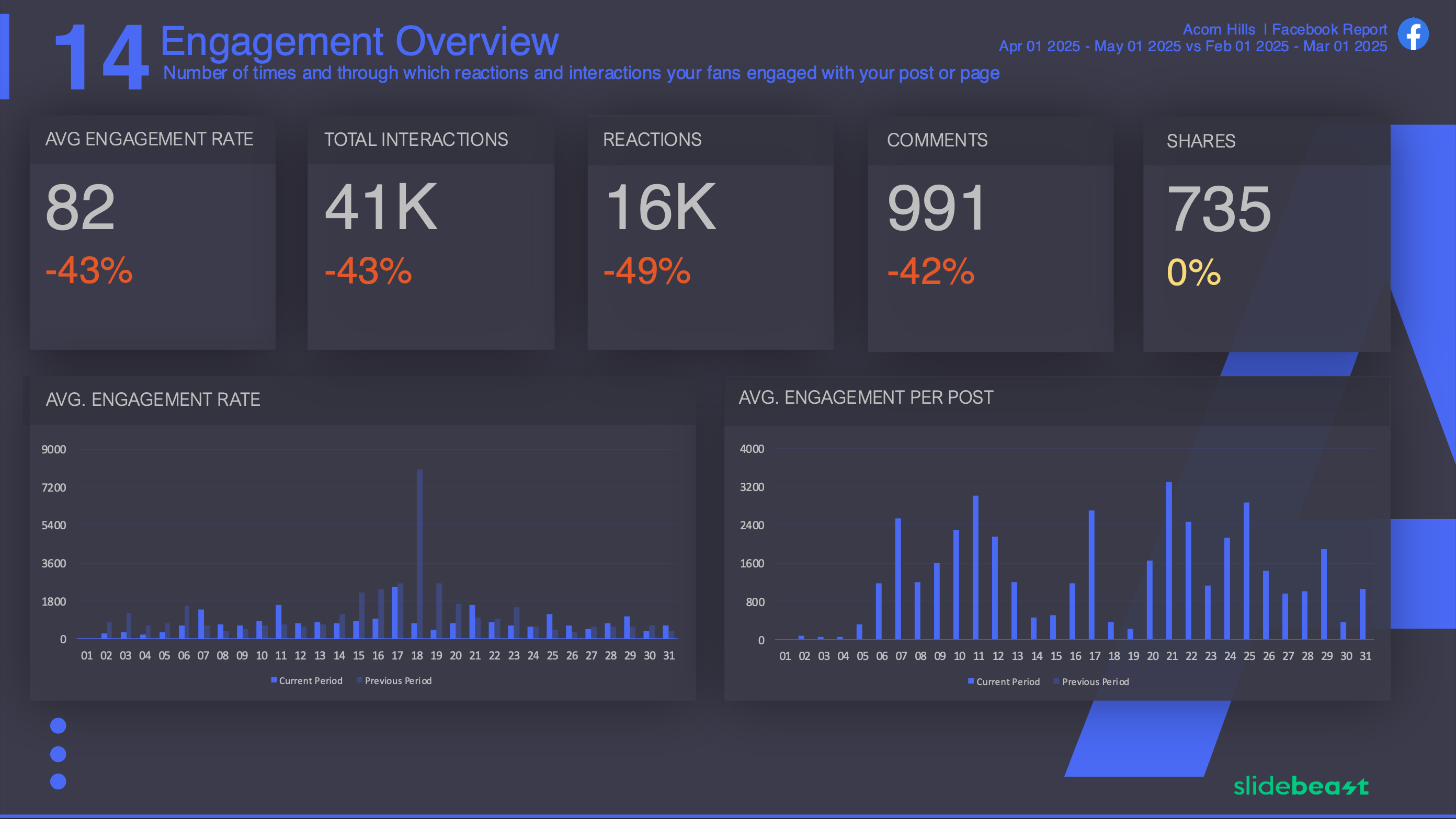Viewport: 1456px width, 819px height.
Task: Select the Acorn Hills Facebook Report text
Action: 1285,29
